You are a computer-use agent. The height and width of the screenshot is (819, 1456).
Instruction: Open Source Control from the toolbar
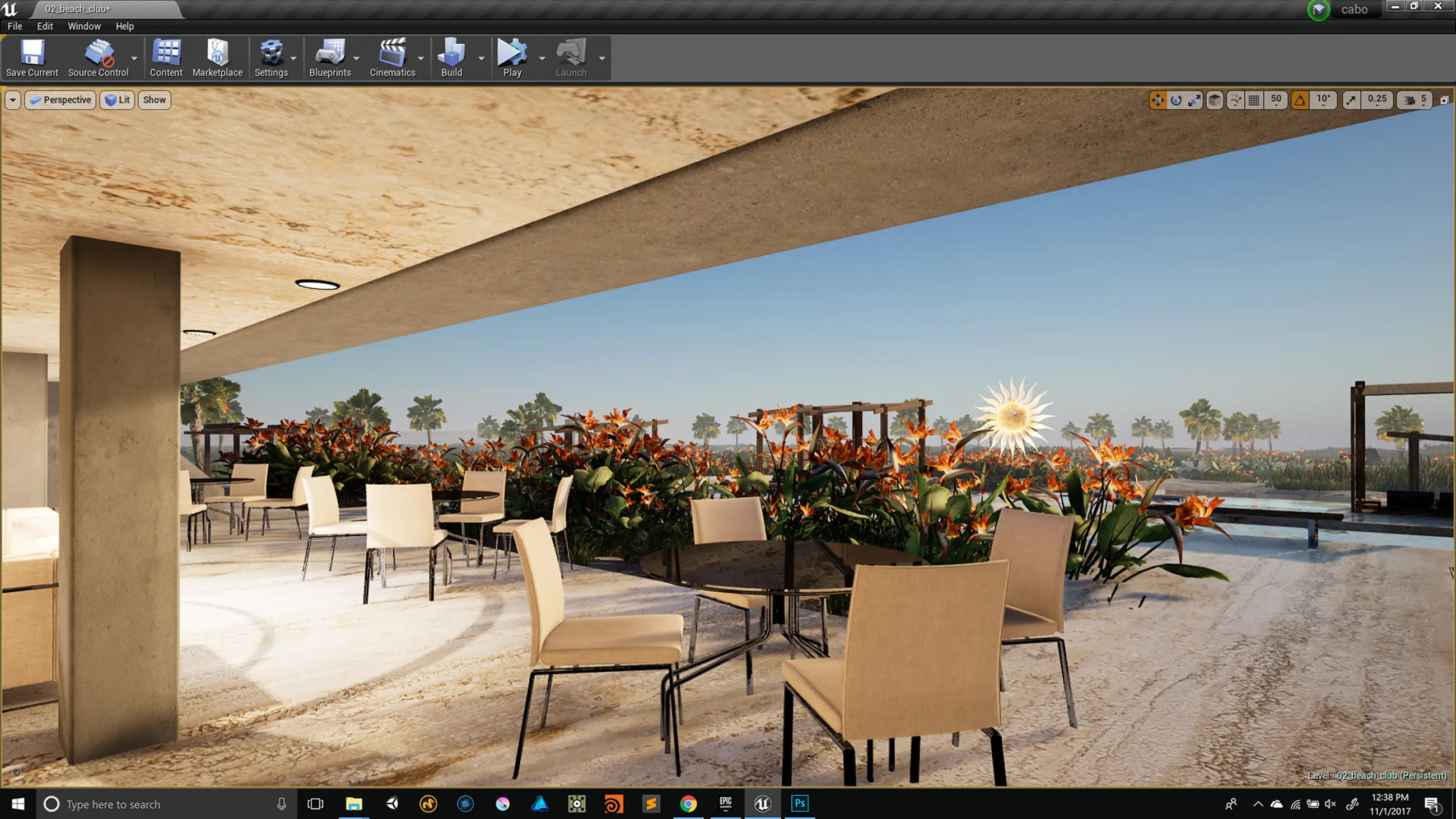(99, 58)
